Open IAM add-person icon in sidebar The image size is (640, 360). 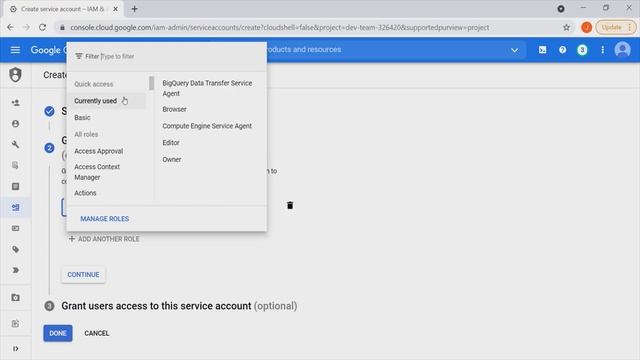pos(16,102)
